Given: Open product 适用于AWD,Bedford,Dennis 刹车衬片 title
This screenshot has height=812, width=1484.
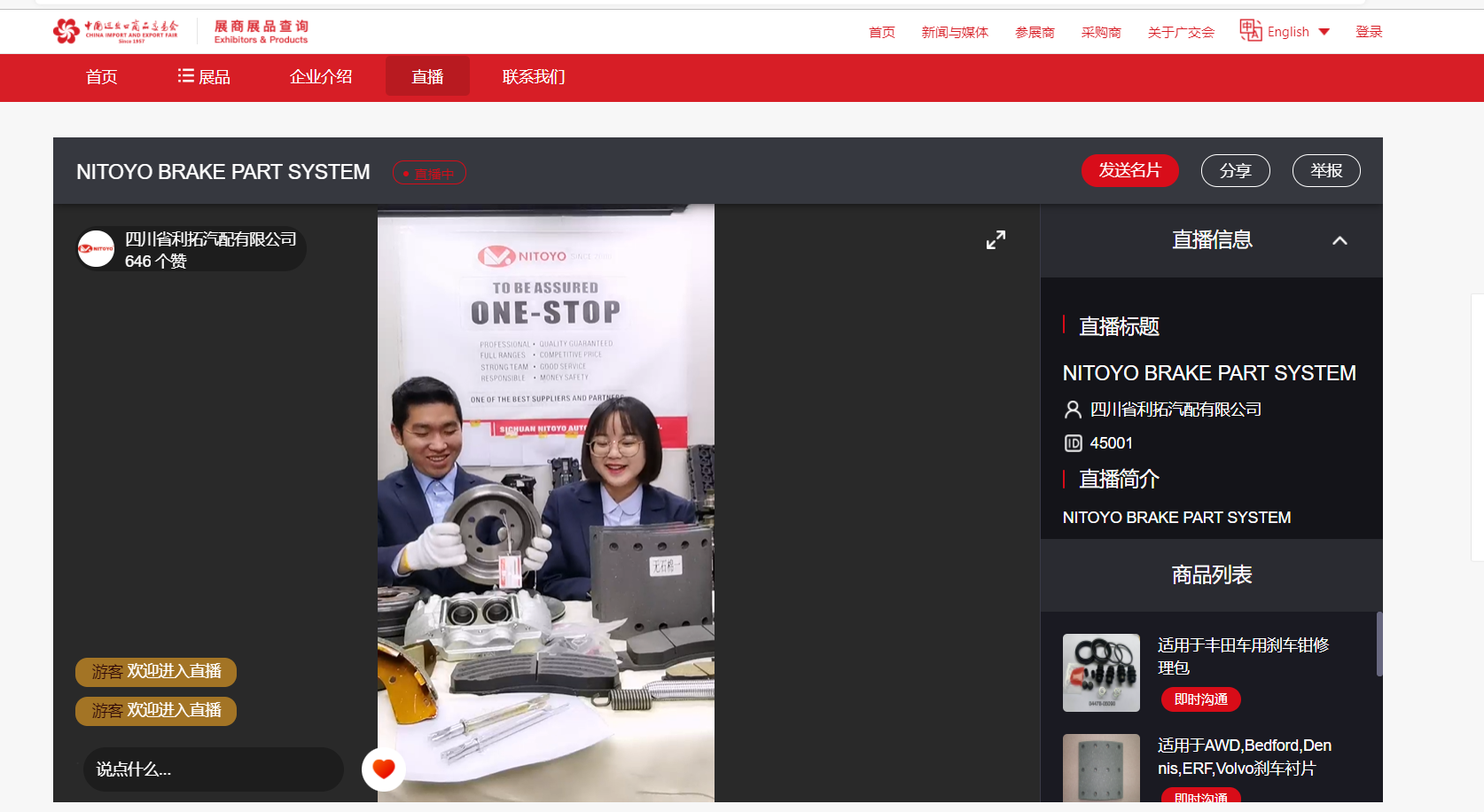Looking at the screenshot, I should pos(1245,756).
